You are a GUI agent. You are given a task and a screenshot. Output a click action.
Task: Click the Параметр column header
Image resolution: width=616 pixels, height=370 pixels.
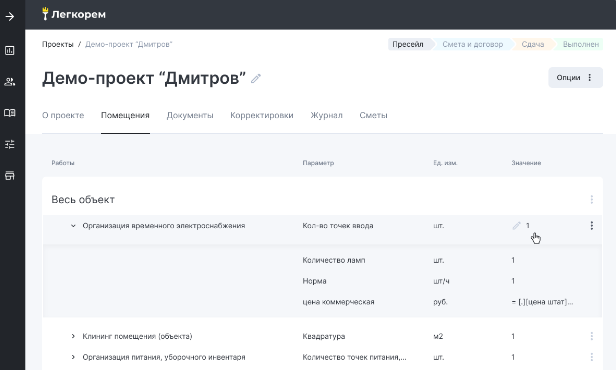pos(318,163)
